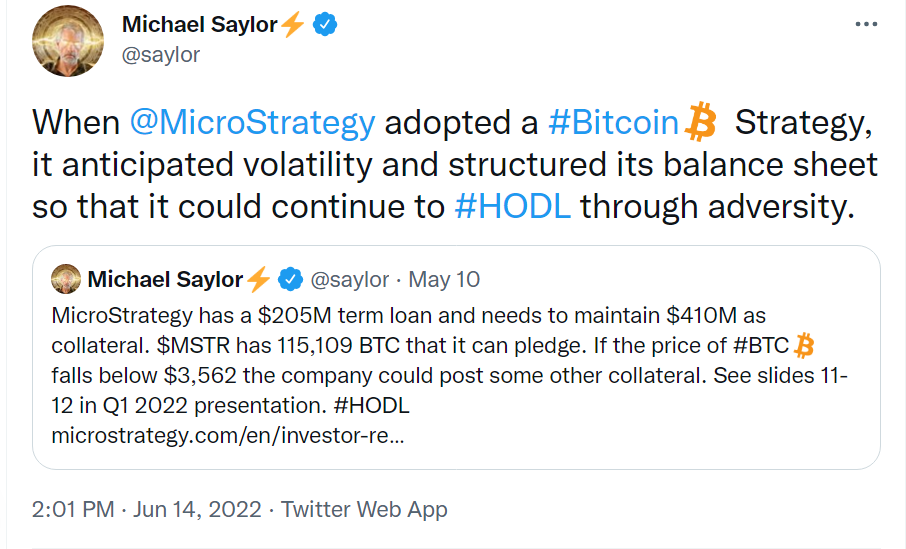Click Michael Saylor name in quoted tweet
This screenshot has height=549, width=906.
tap(165, 280)
